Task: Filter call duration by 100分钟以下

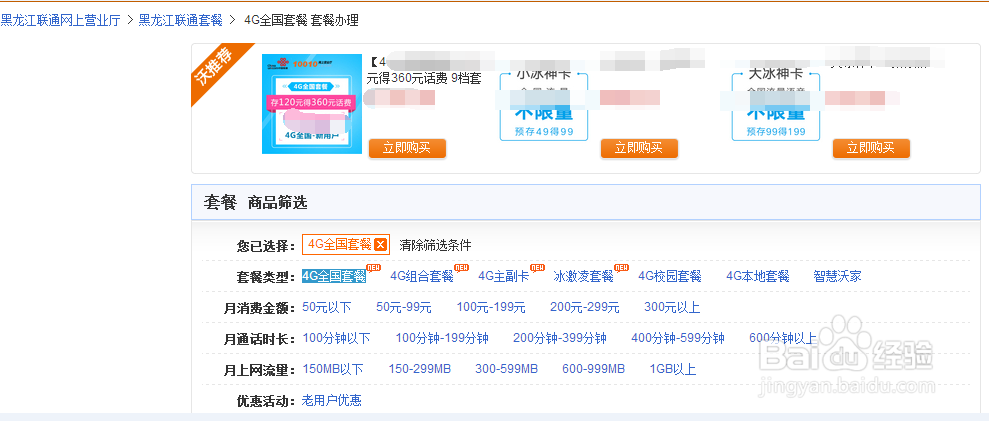Action: click(336, 338)
